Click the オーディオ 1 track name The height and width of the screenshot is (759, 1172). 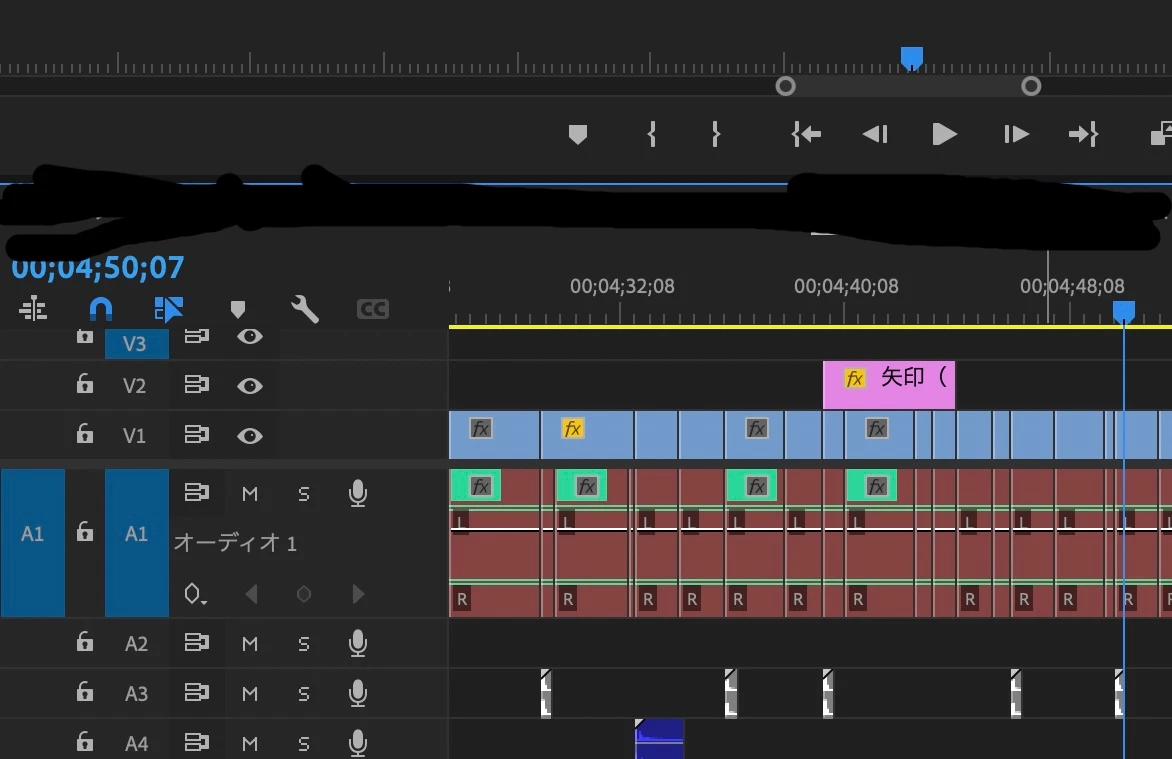235,542
